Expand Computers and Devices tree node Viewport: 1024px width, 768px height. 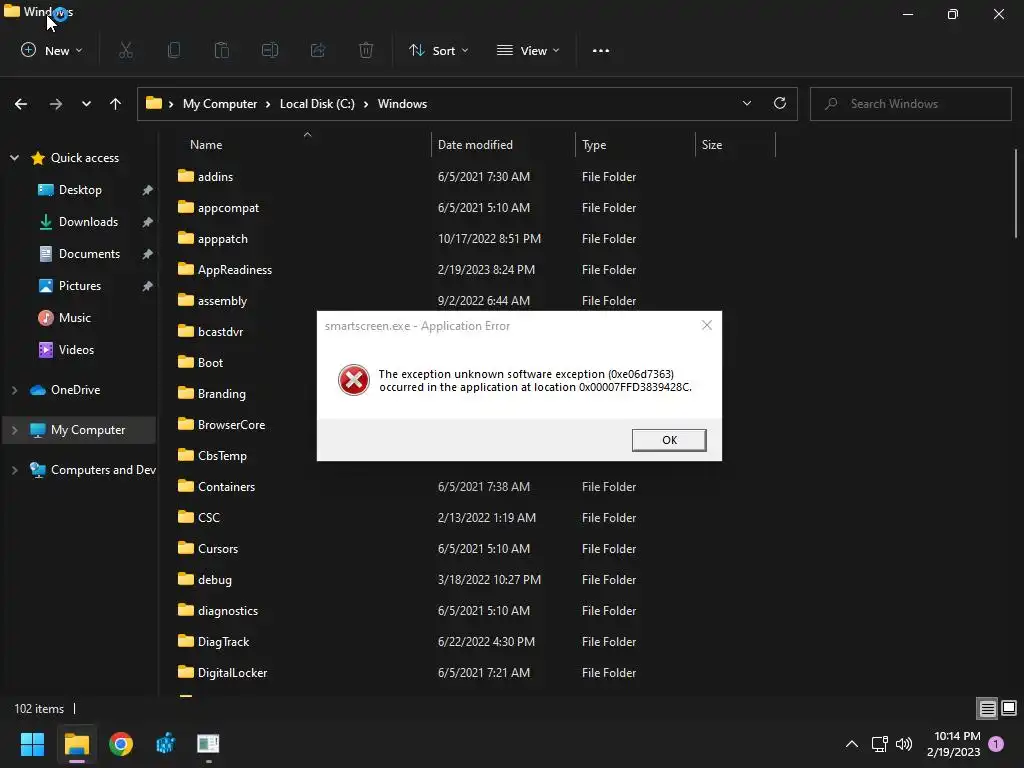tap(14, 470)
